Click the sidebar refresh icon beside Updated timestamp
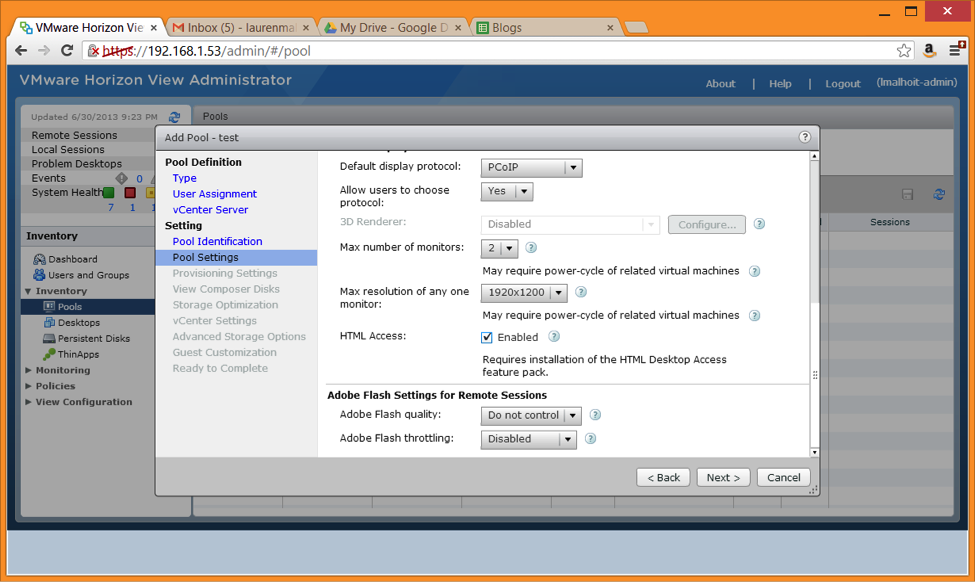The height and width of the screenshot is (582, 975). [175, 117]
